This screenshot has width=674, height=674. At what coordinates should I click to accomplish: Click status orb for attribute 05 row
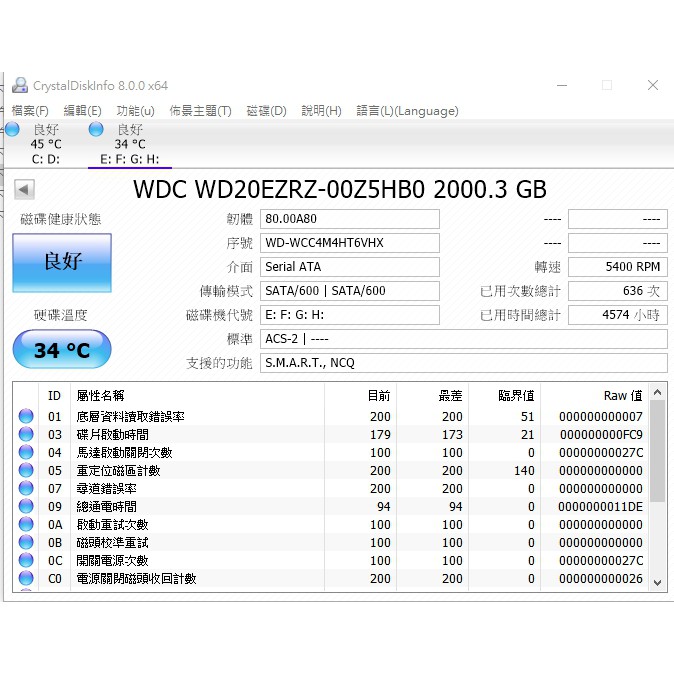click(x=26, y=471)
